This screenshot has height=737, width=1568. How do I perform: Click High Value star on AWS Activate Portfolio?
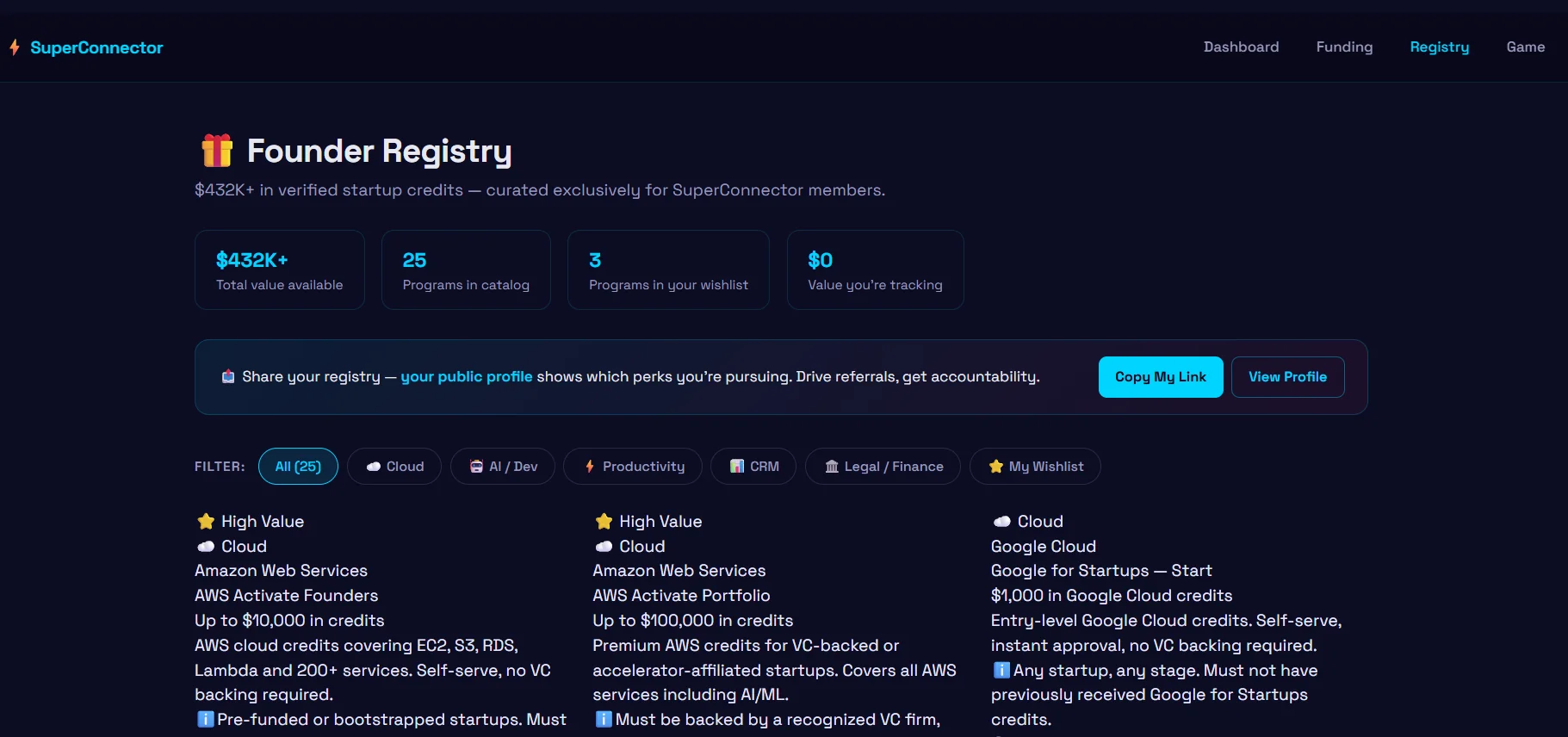coord(604,521)
